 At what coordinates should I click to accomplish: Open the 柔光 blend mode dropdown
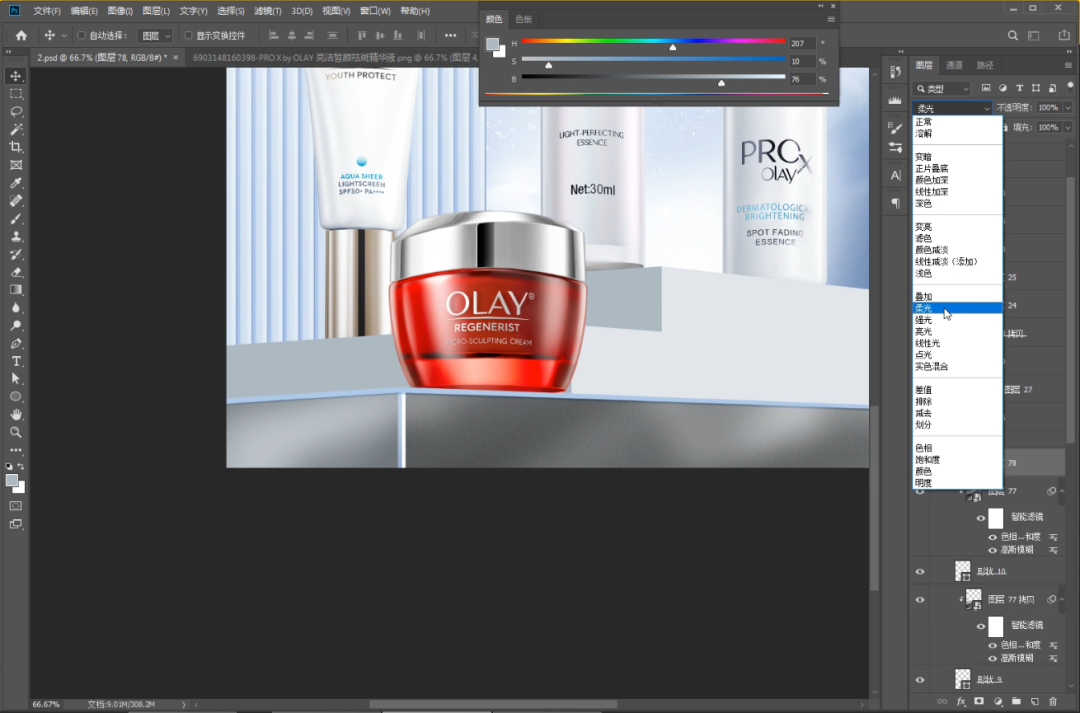coord(952,108)
